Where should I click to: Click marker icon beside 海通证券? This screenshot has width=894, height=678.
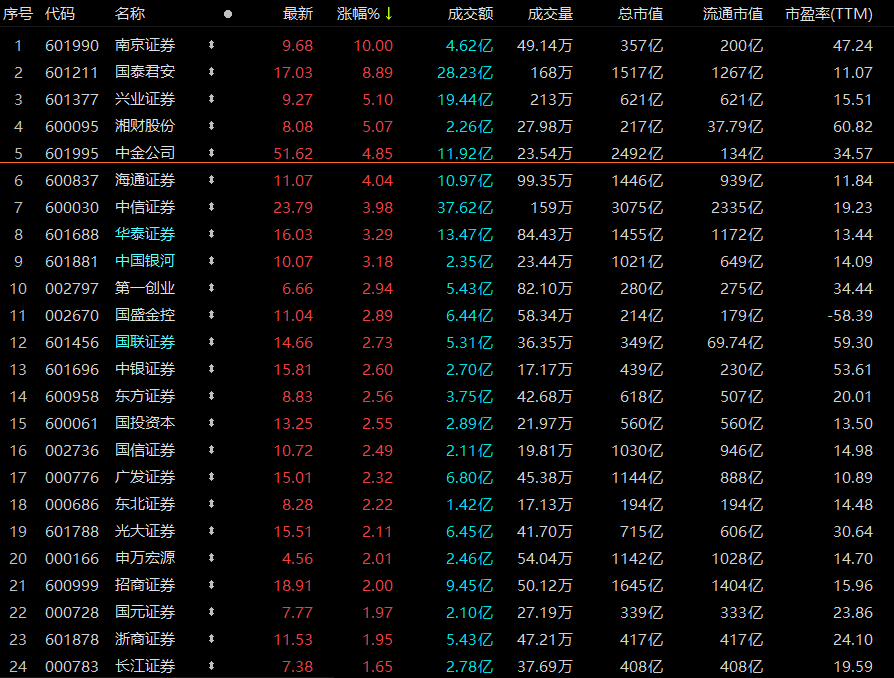212,180
